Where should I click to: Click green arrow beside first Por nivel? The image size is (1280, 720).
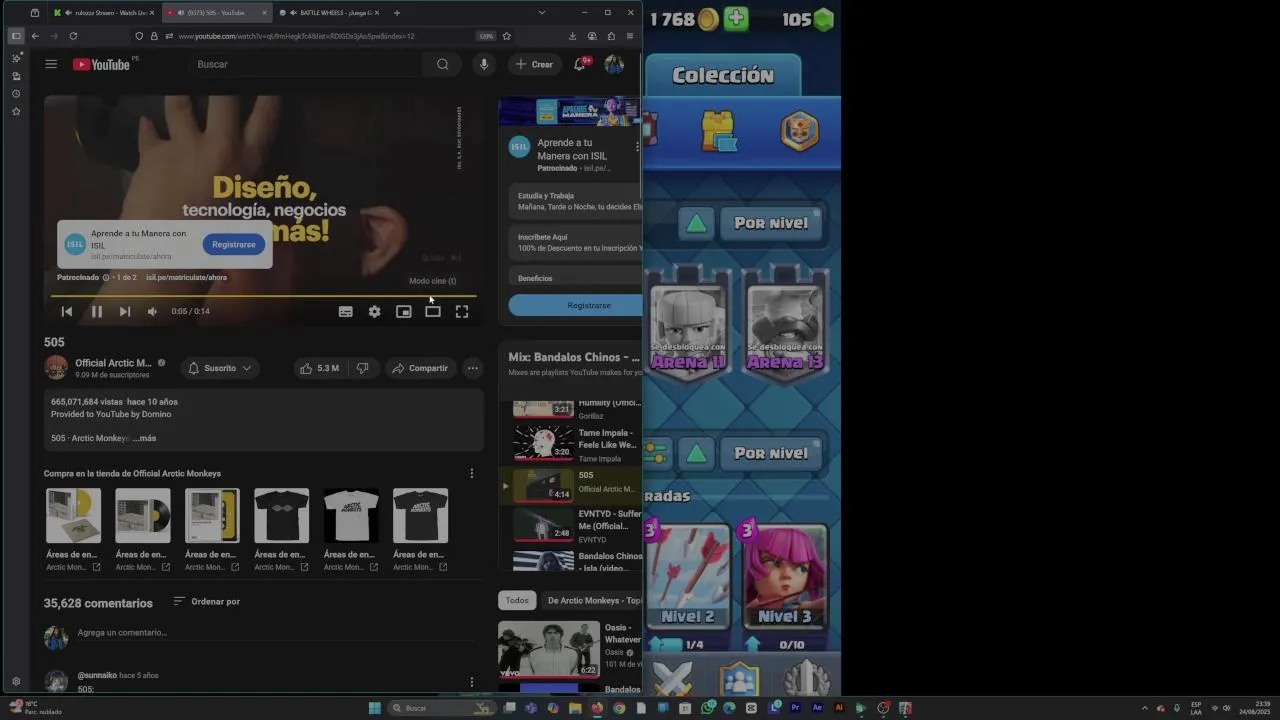697,223
